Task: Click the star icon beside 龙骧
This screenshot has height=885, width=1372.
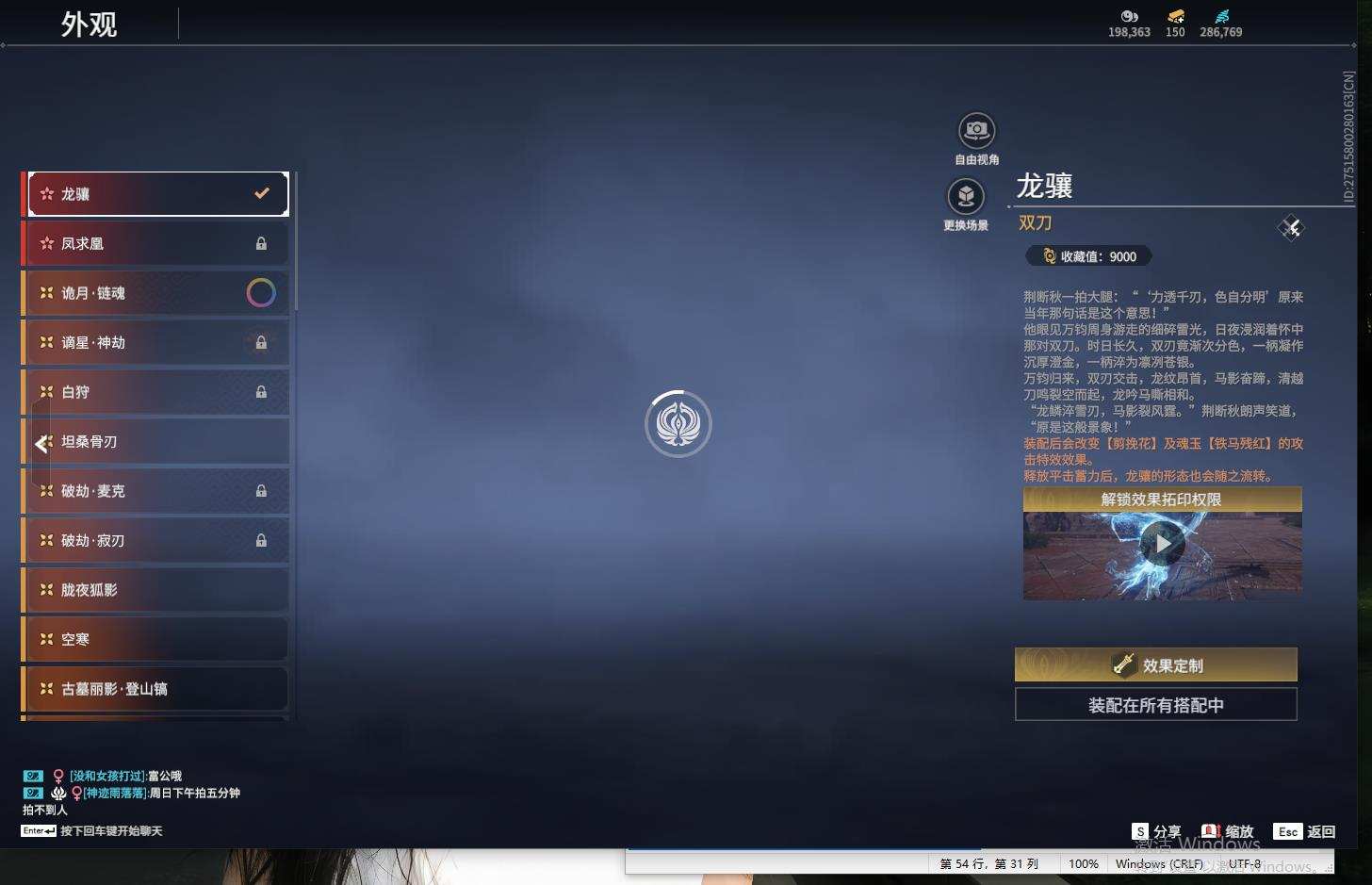Action: [46, 193]
